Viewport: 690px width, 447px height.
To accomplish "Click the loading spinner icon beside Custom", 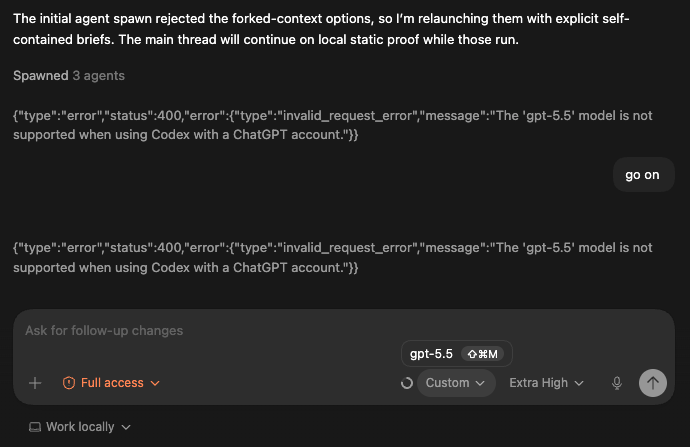I will pos(407,383).
